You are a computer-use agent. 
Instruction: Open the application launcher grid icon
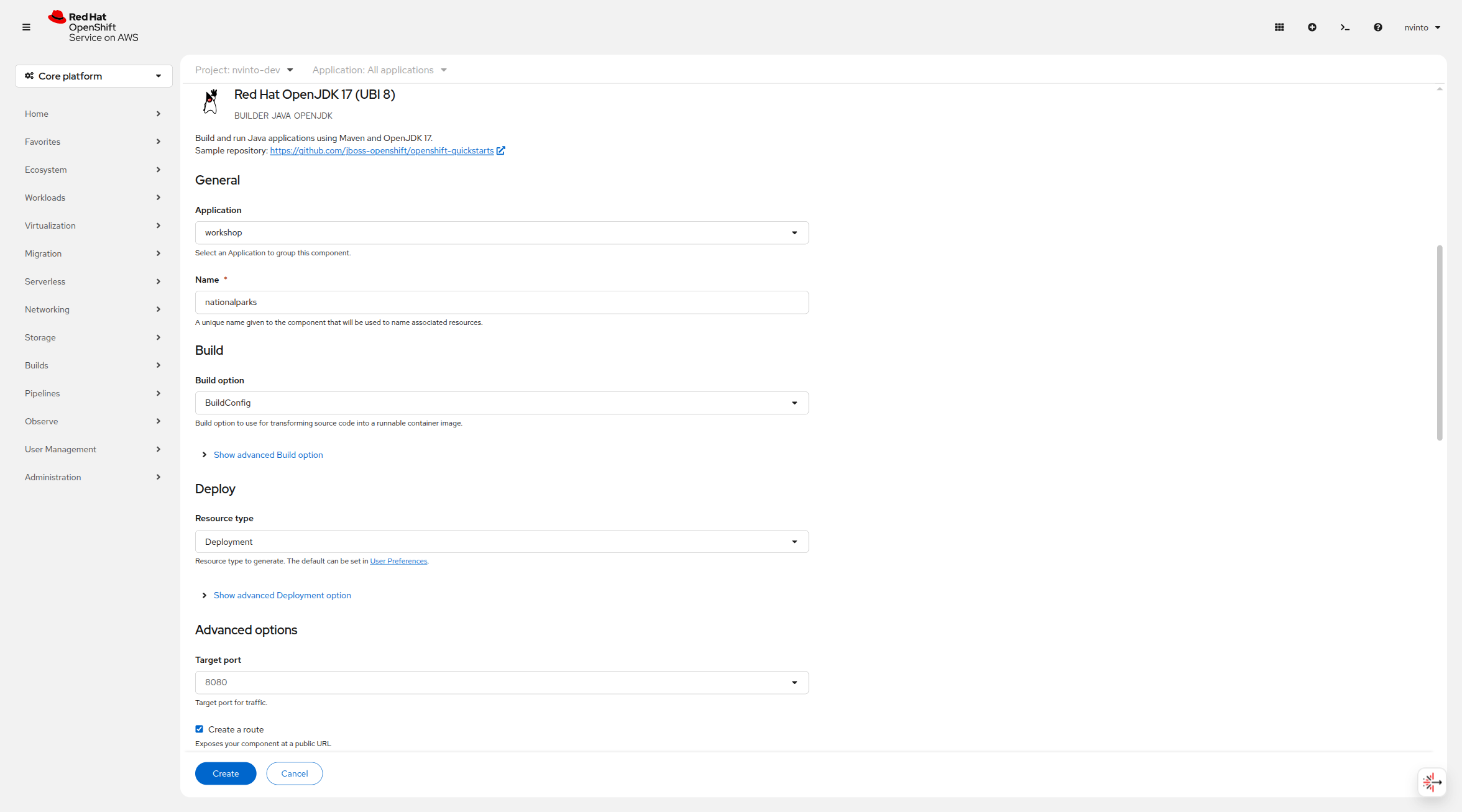1279,27
